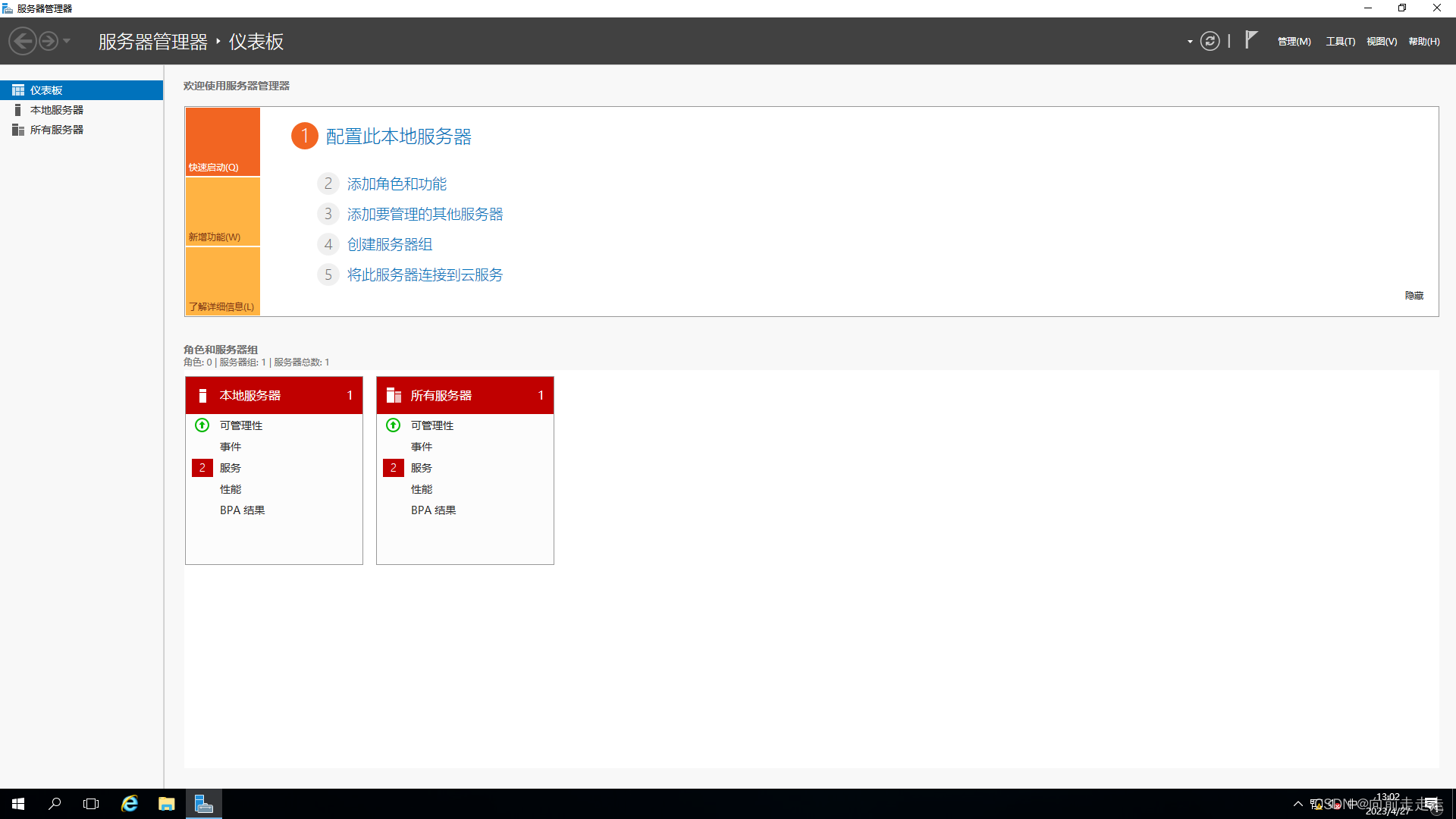Select 本地服务器 in the left sidebar
Image resolution: width=1456 pixels, height=819 pixels.
pyautogui.click(x=57, y=110)
